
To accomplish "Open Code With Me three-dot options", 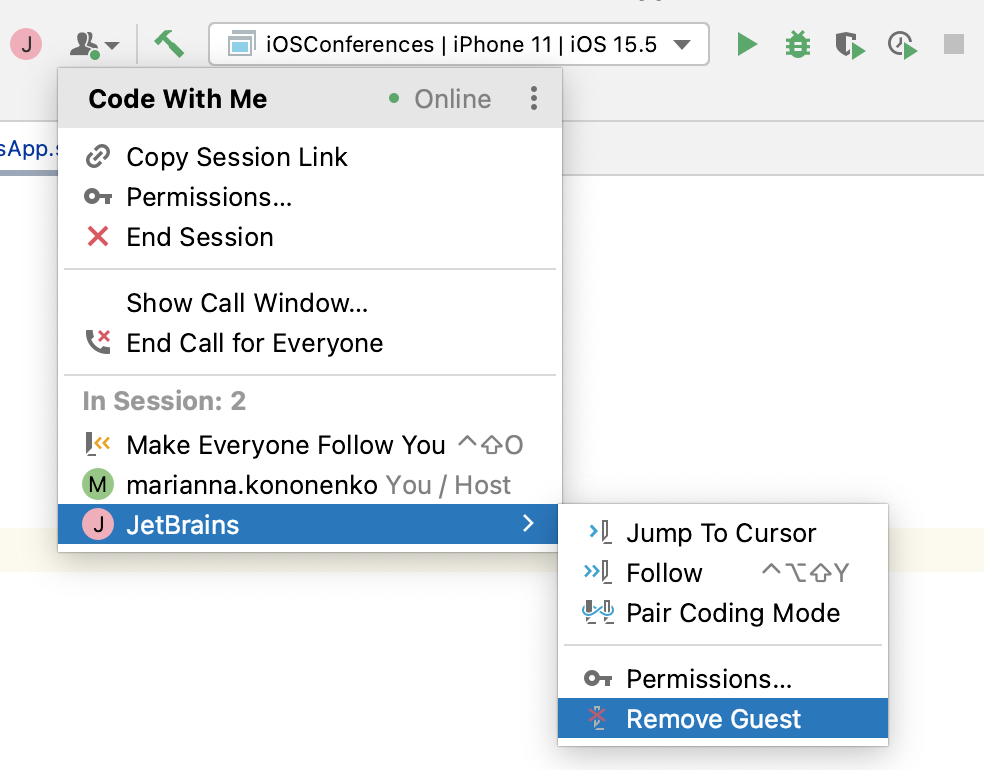I will tap(534, 98).
